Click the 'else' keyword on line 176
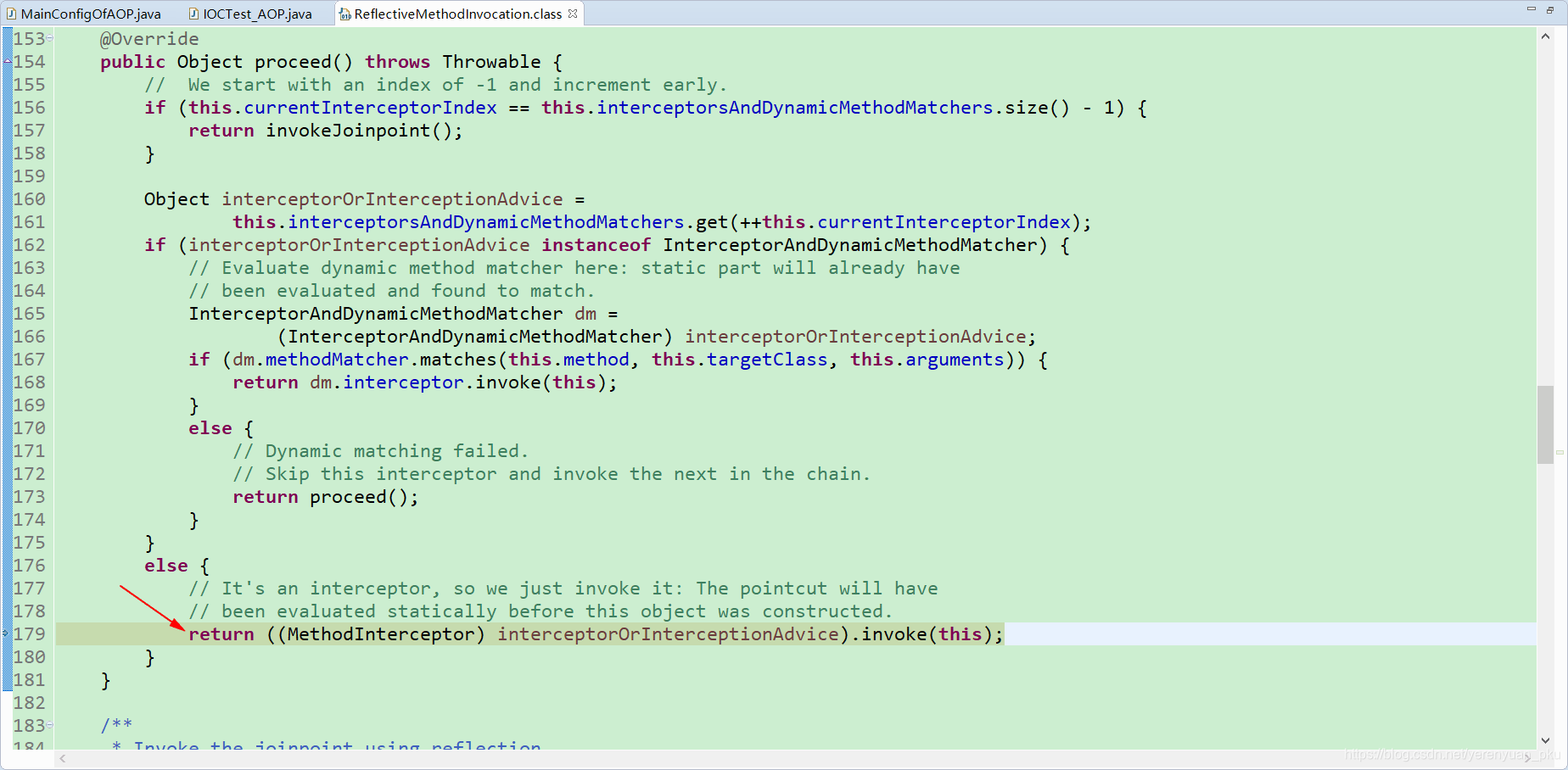This screenshot has height=770, width=1568. 166,566
